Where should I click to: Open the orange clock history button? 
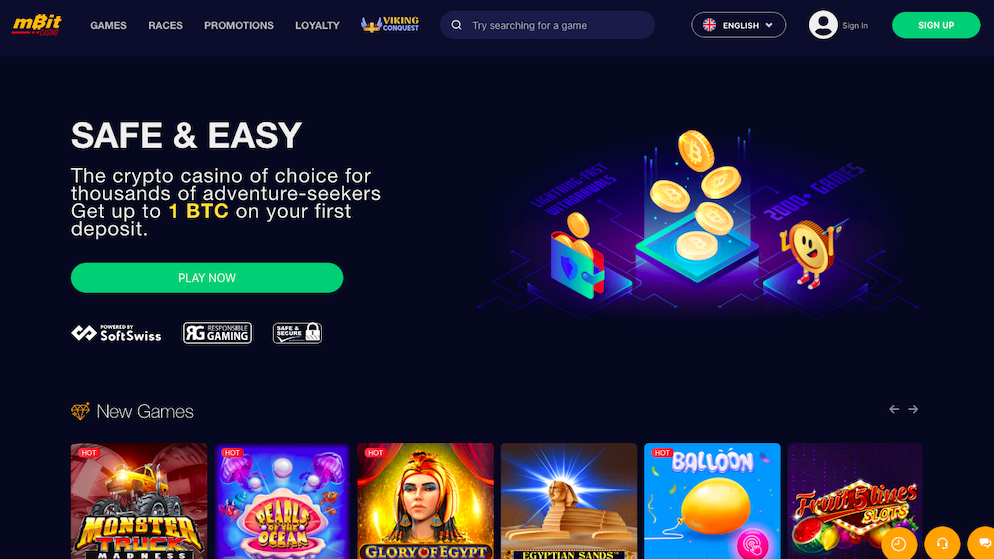point(899,543)
